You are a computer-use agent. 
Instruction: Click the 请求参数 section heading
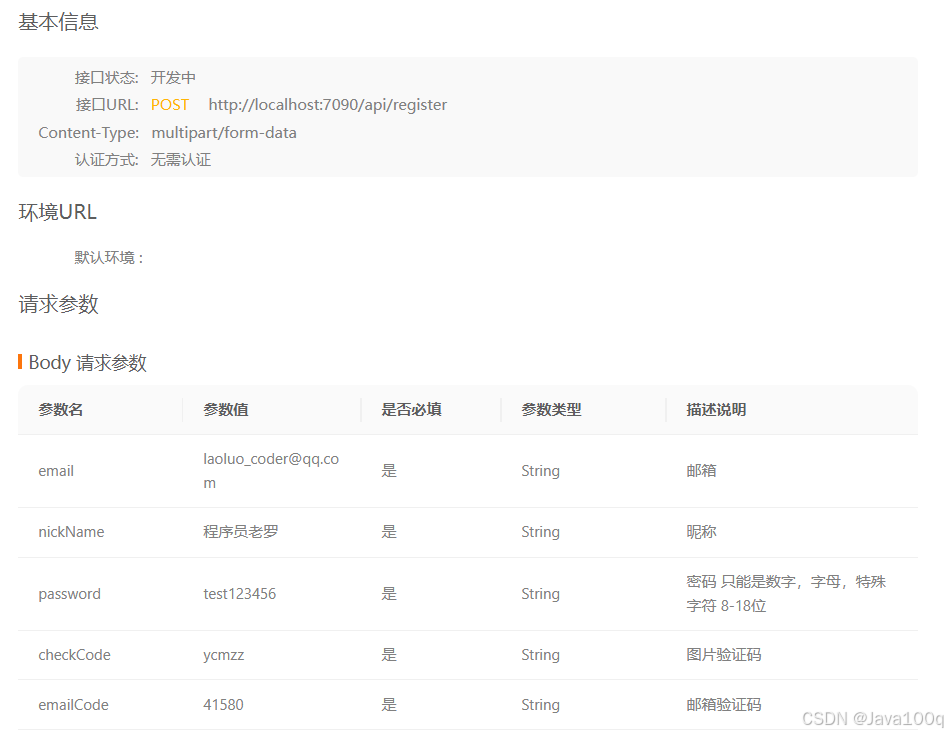click(x=59, y=304)
